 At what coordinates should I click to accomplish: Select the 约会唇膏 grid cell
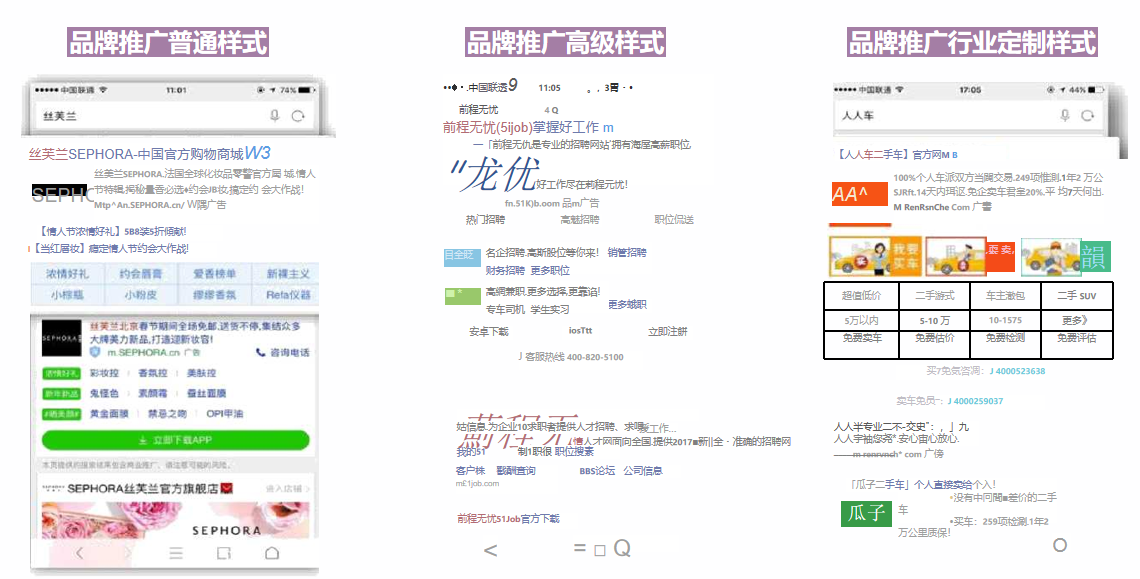click(x=140, y=274)
